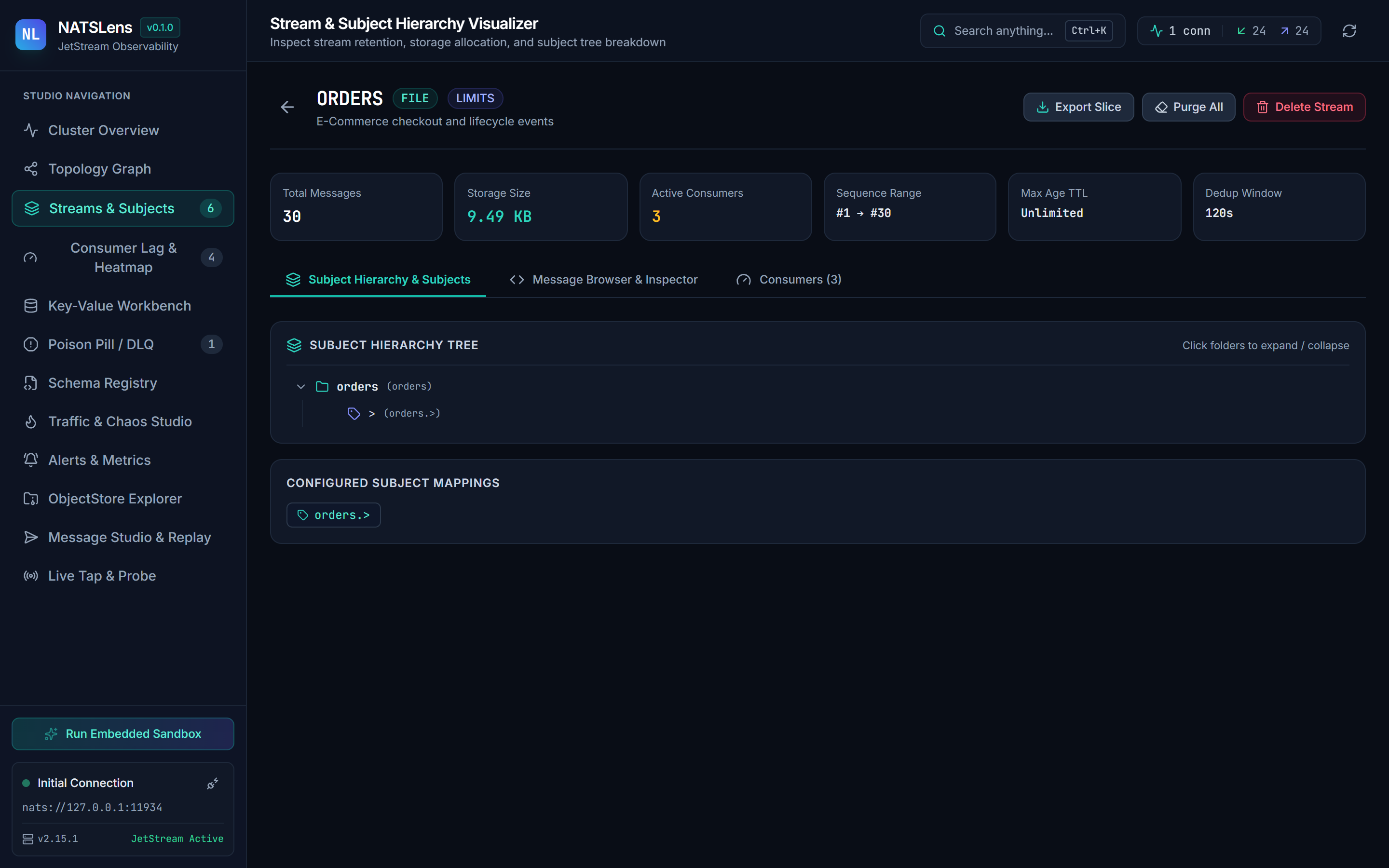The width and height of the screenshot is (1389, 868).
Task: Click the disconnect plug icon for Initial Connection
Action: point(212,784)
